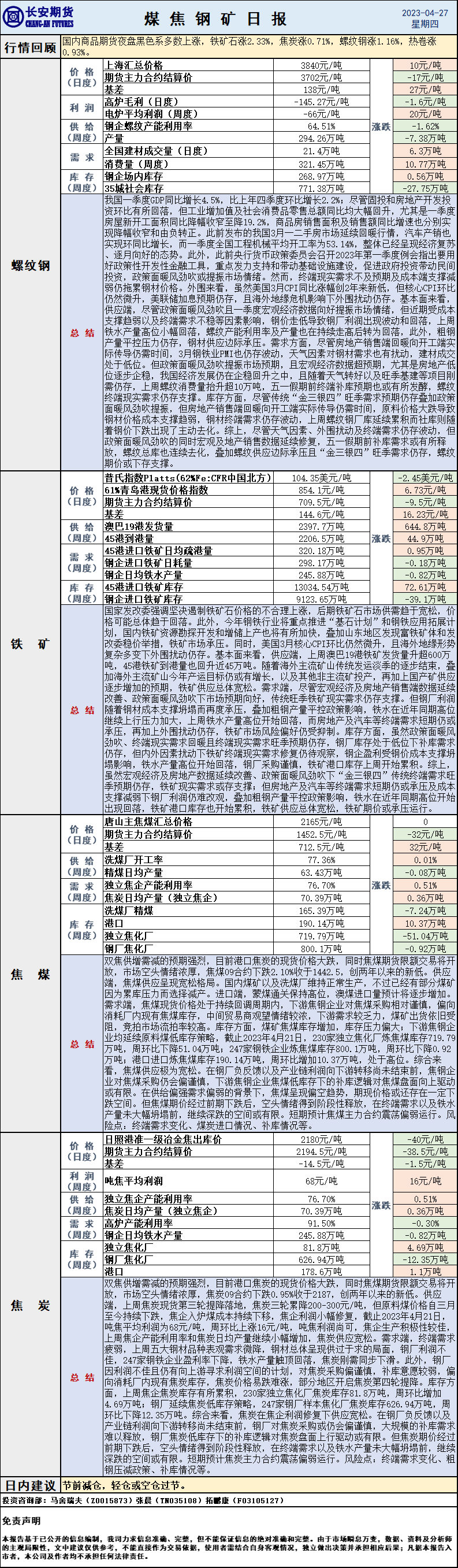Image resolution: width=458 pixels, height=1568 pixels.
Task: Click the value 2180元/吨
Action: tap(321, 1139)
